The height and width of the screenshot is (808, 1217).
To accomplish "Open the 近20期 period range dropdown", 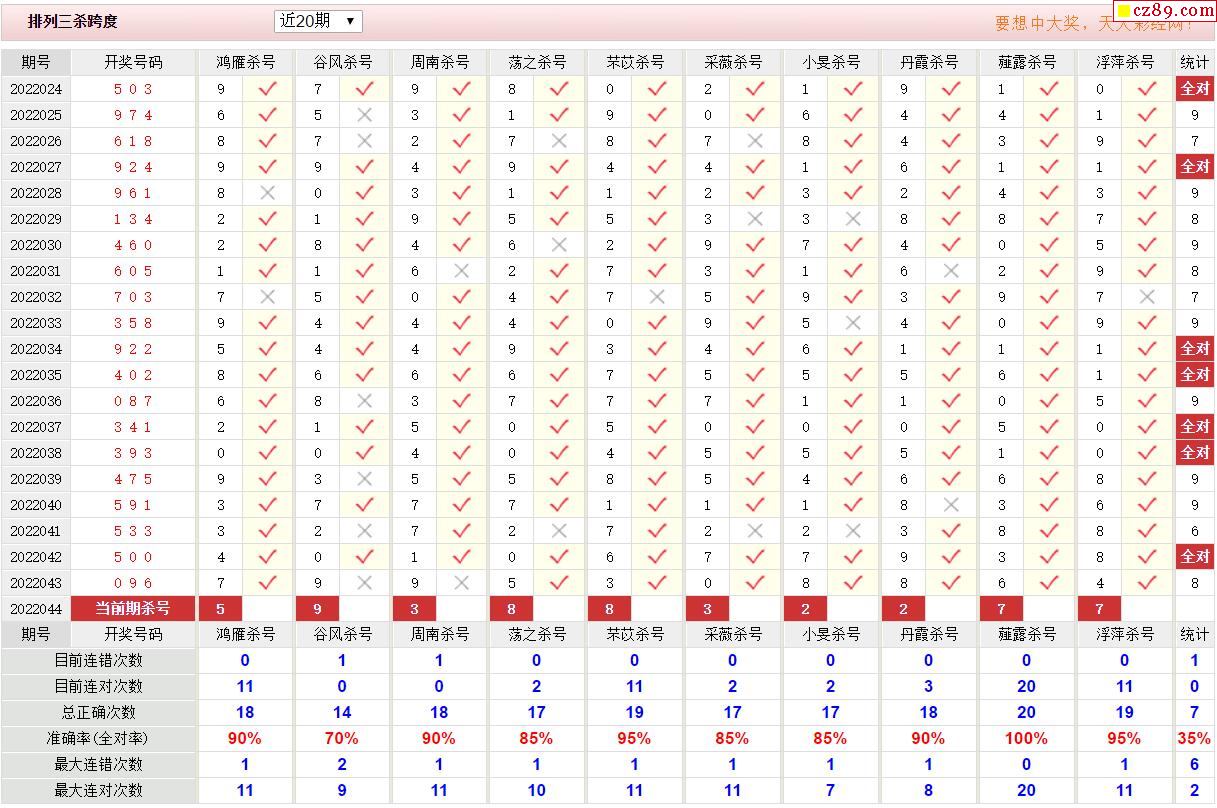I will pos(318,21).
